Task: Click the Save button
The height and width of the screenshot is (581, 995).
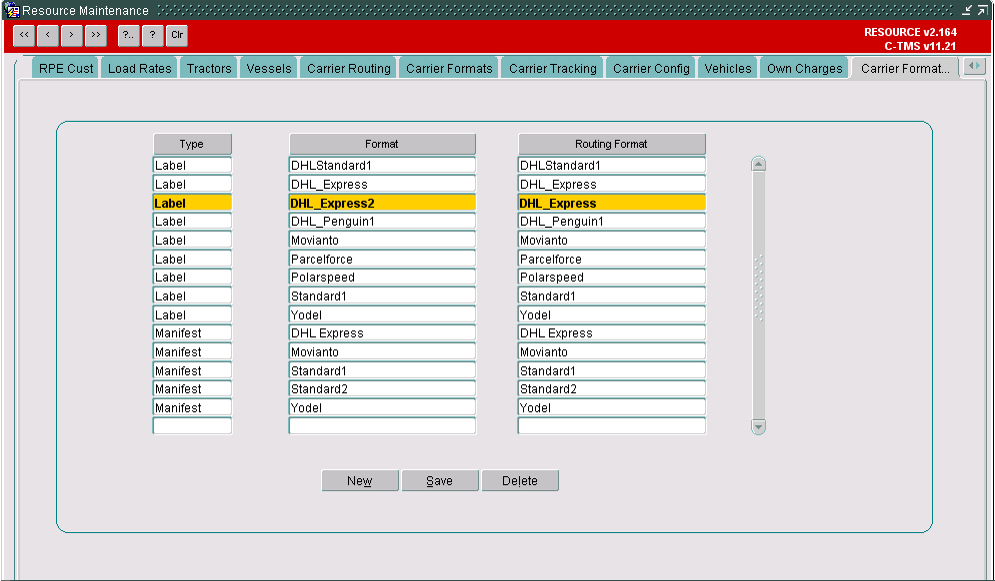Action: (440, 480)
